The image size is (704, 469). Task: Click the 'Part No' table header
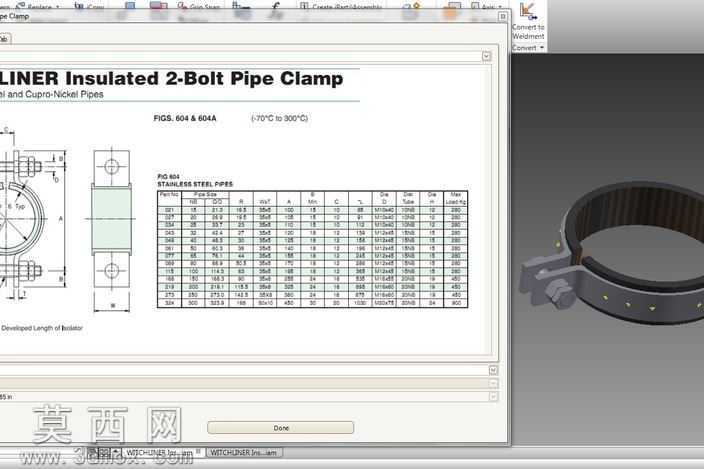click(169, 195)
